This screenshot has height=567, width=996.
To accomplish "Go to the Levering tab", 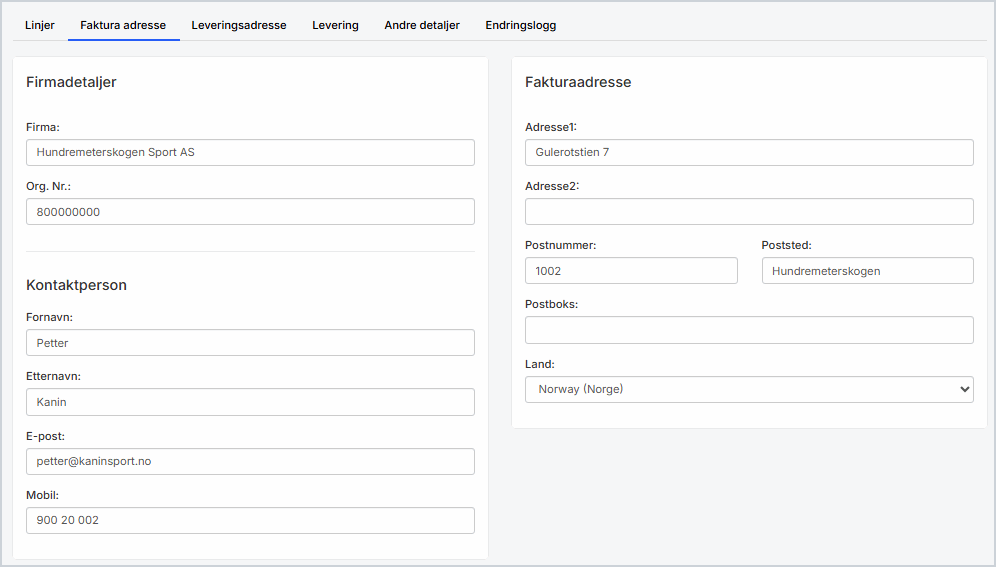I will 335,25.
